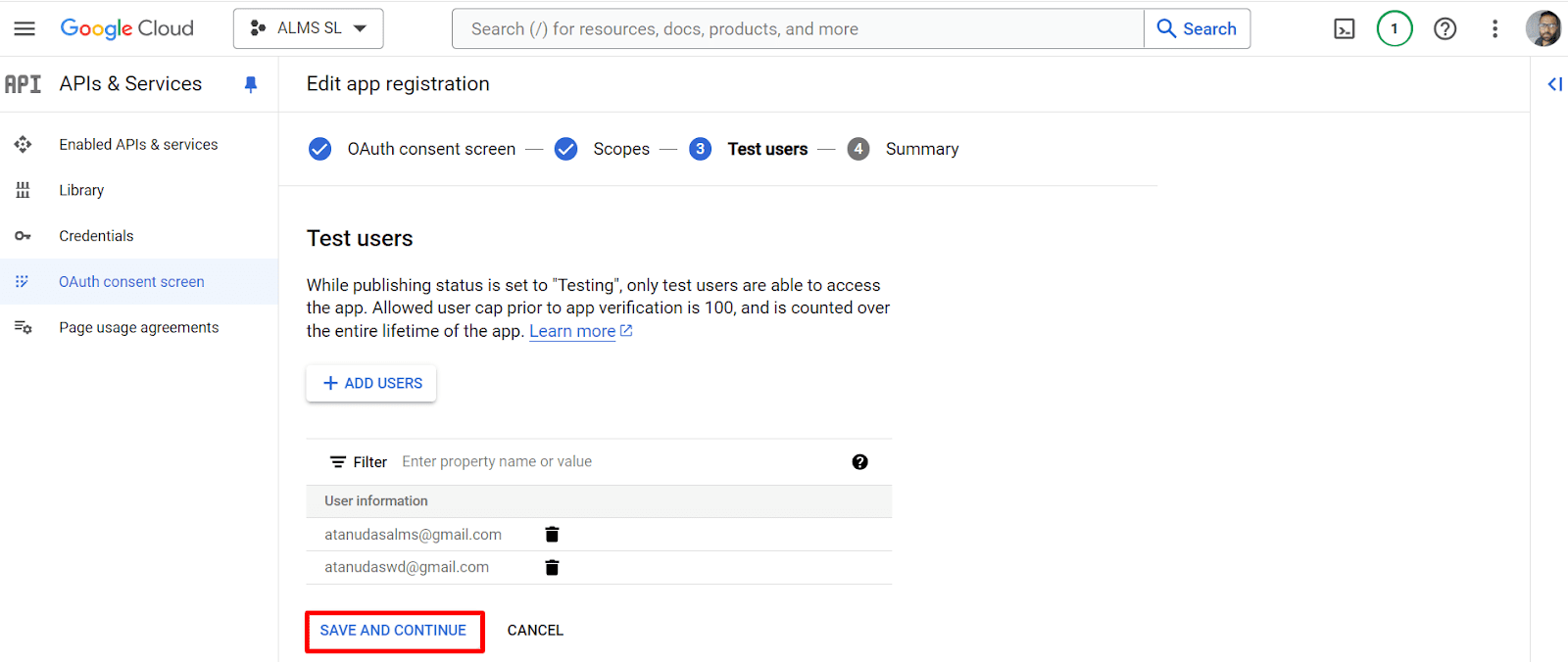Unpin APIs & Services with pin icon
This screenshot has width=1568, height=662.
coord(251,84)
